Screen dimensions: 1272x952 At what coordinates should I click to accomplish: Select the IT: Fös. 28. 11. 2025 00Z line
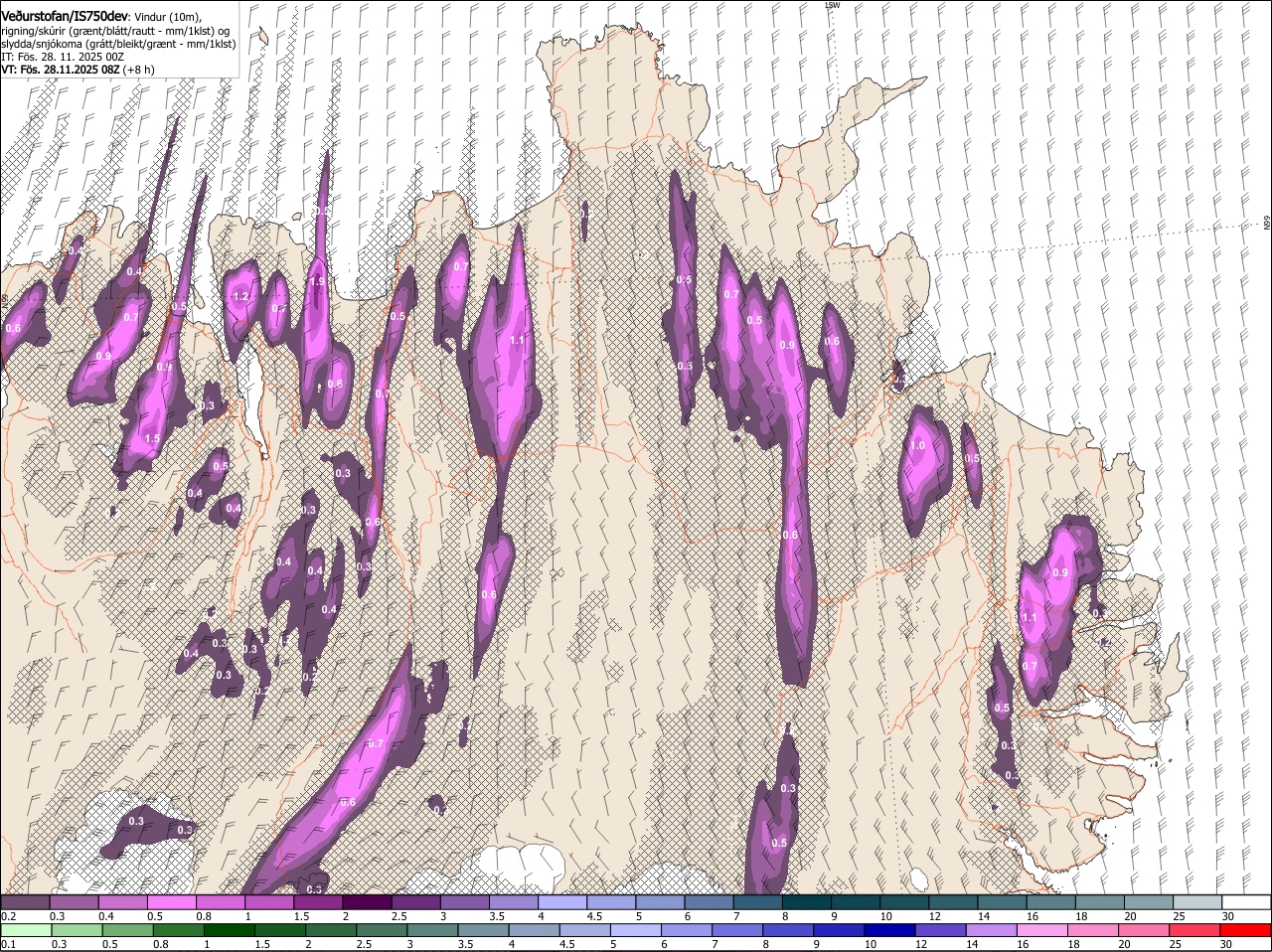pos(63,57)
